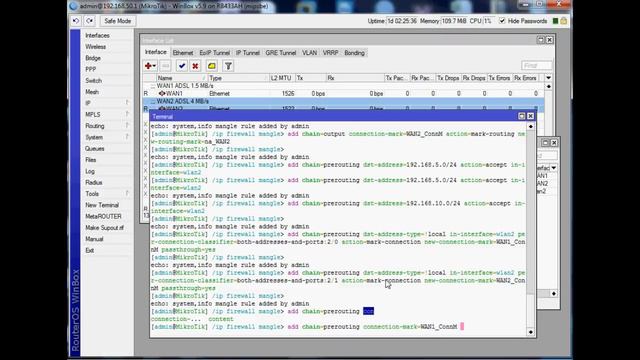Open Interfaces in sidebar menu
This screenshot has width=640, height=360.
coord(107,36)
